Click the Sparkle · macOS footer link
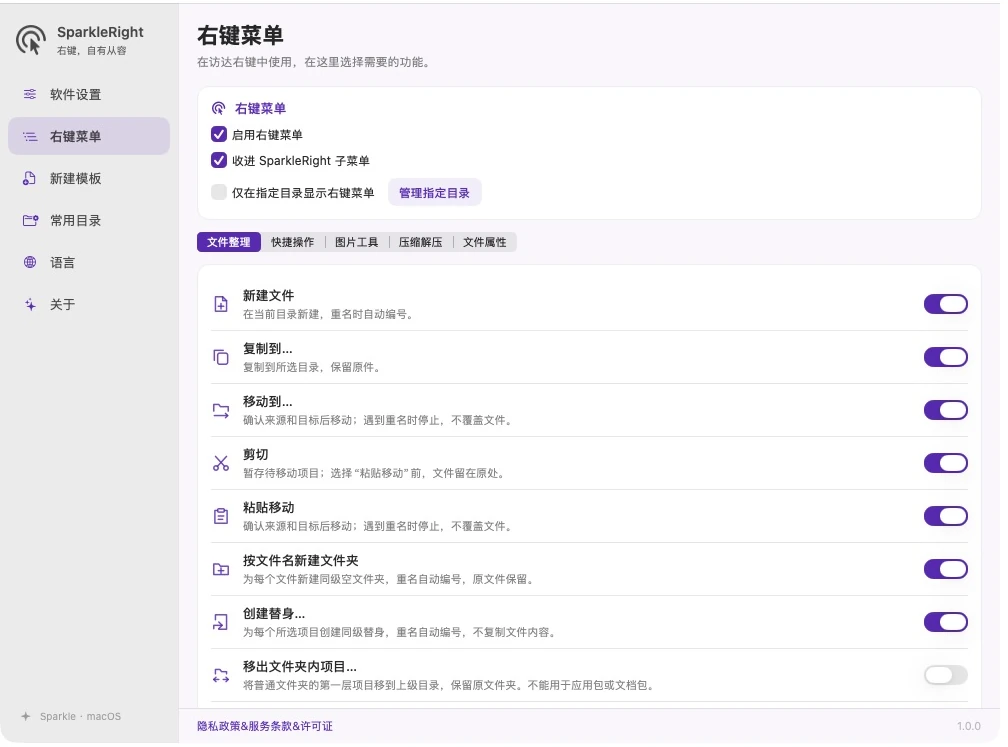 coord(80,716)
